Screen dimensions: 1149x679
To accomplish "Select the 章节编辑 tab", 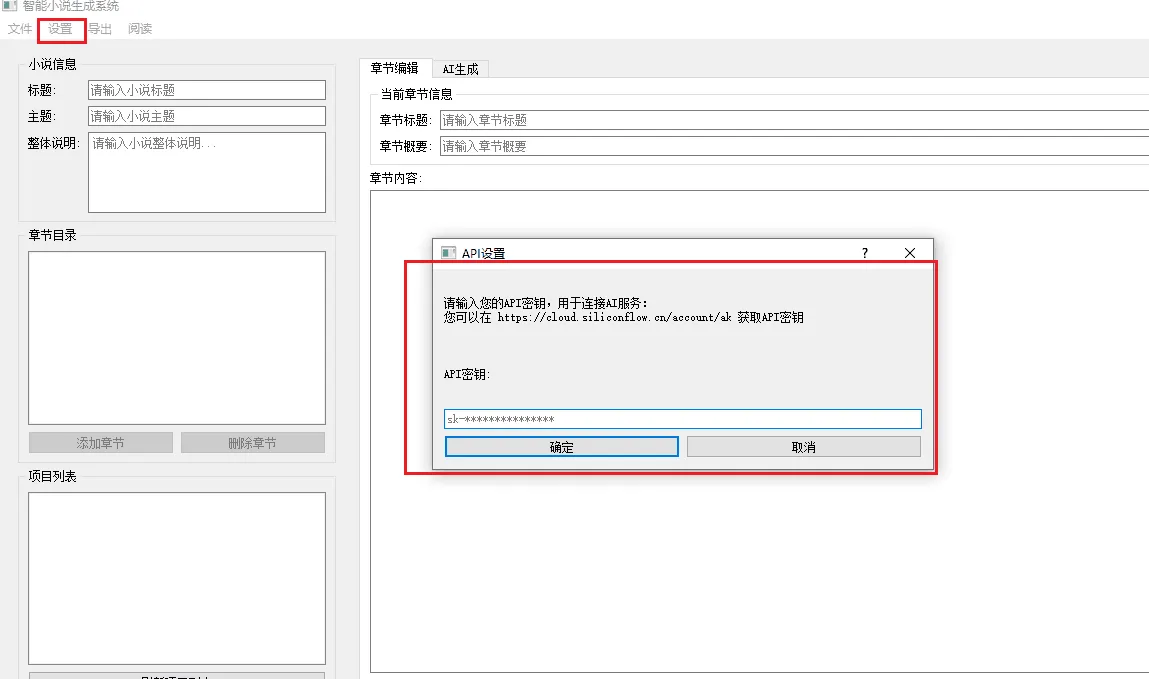I will [x=397, y=68].
